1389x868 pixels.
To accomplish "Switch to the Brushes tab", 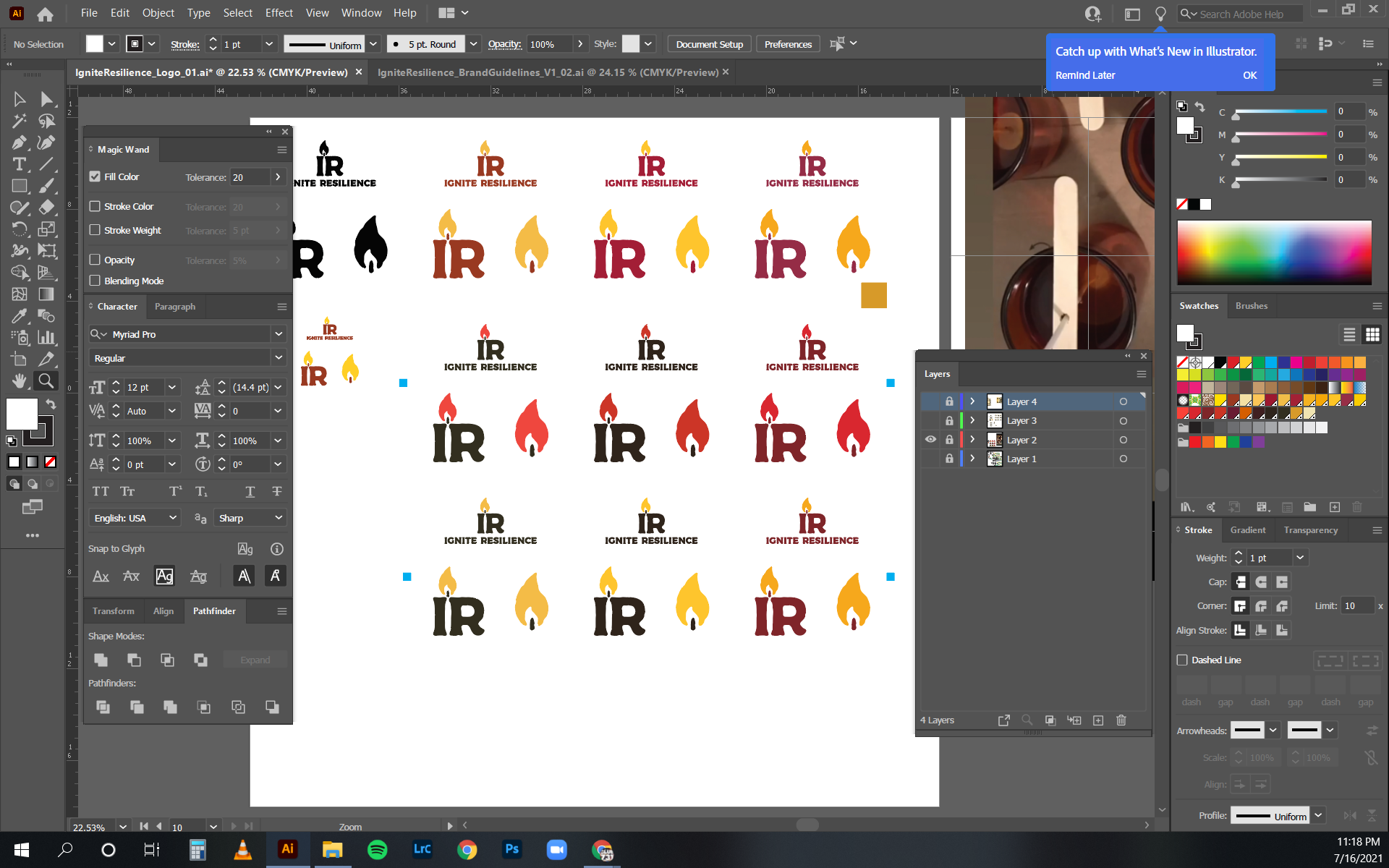I will click(x=1251, y=306).
